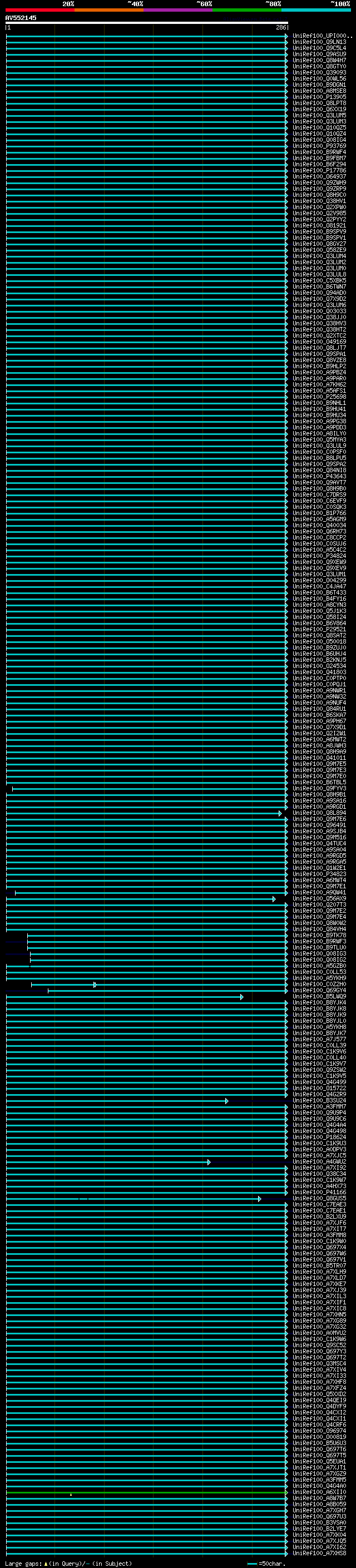The height and width of the screenshot is (1568, 356).
Task: Click the UniRef100_Q38HV1 label
Action: click(x=319, y=201)
